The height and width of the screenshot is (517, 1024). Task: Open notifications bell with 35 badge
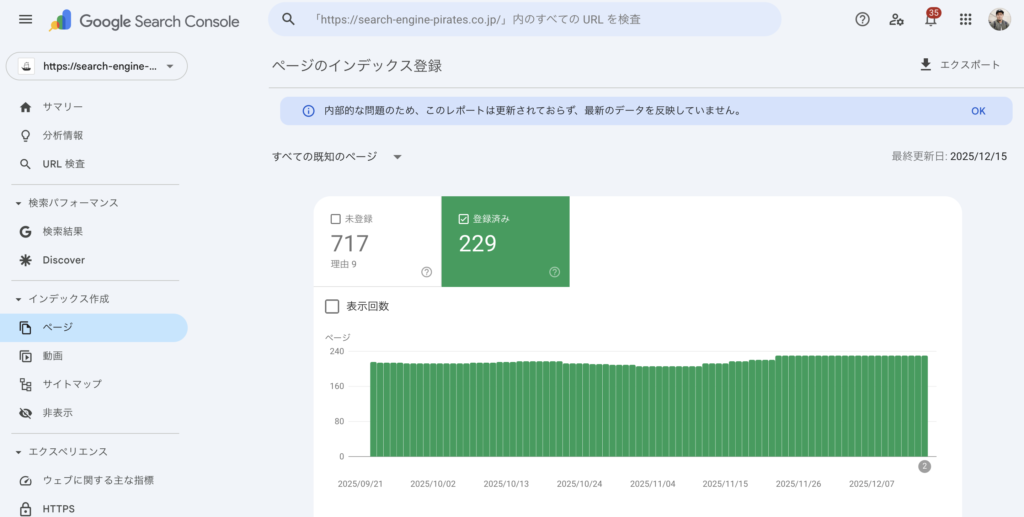tap(931, 19)
